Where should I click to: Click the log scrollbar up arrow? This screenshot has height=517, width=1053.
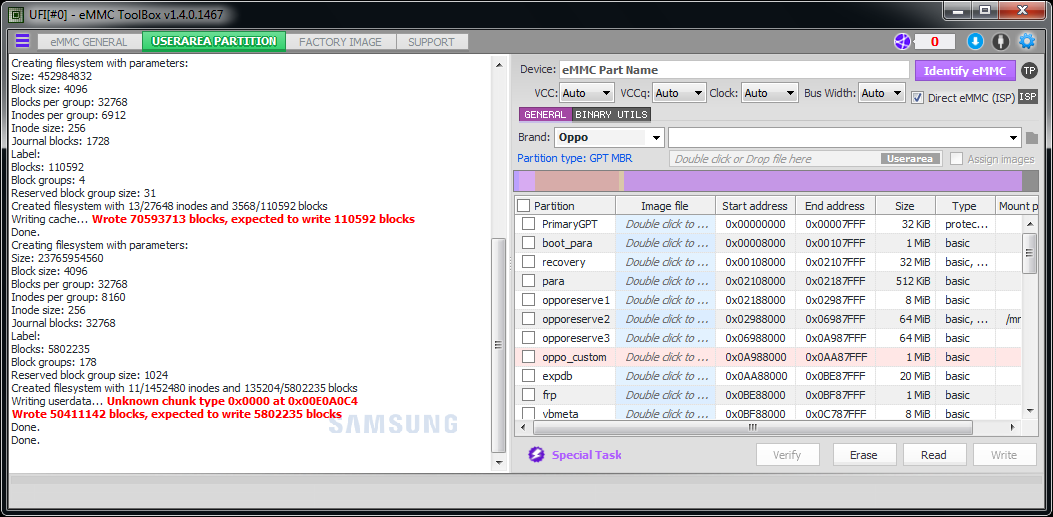point(498,65)
